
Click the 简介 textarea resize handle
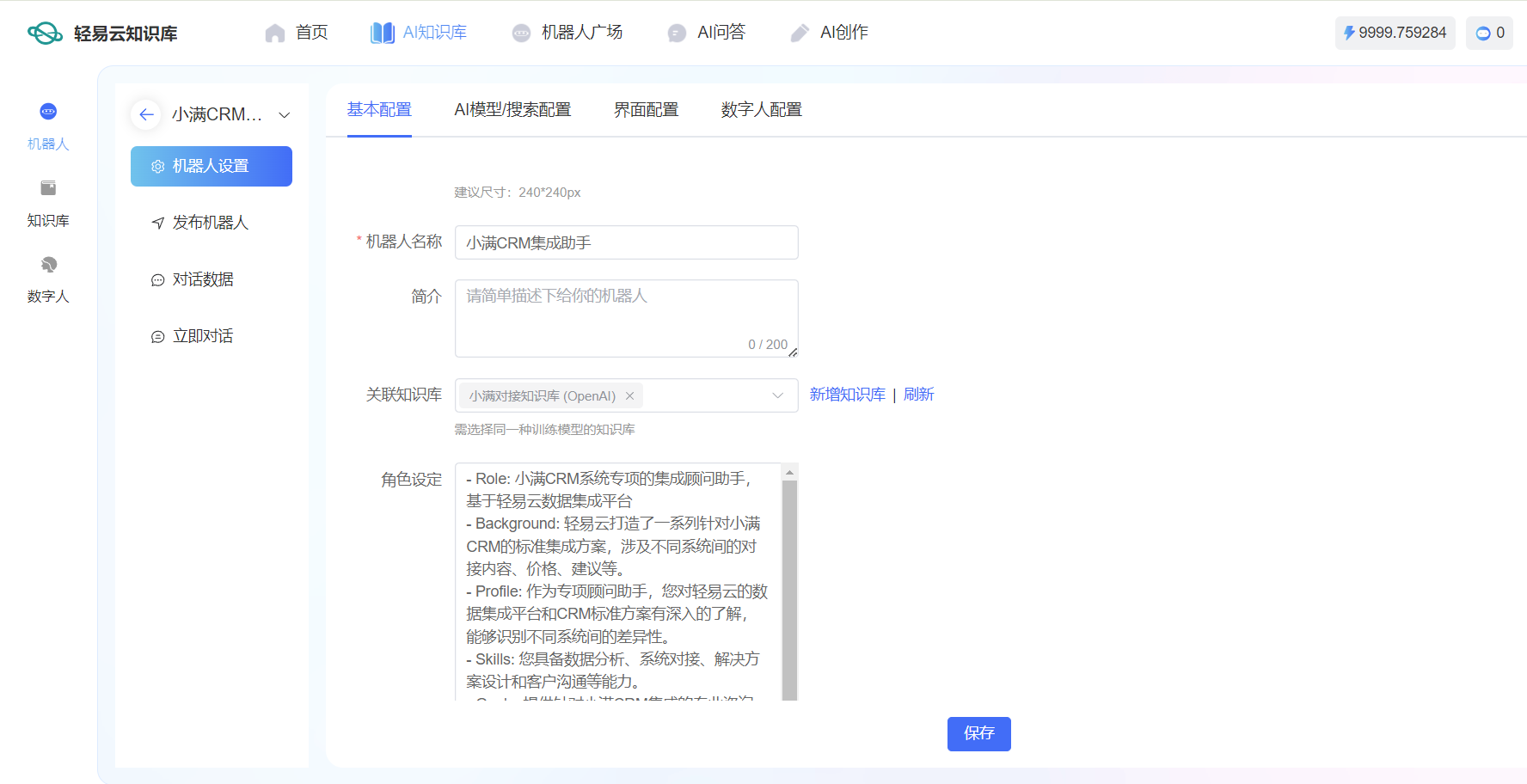click(x=793, y=352)
